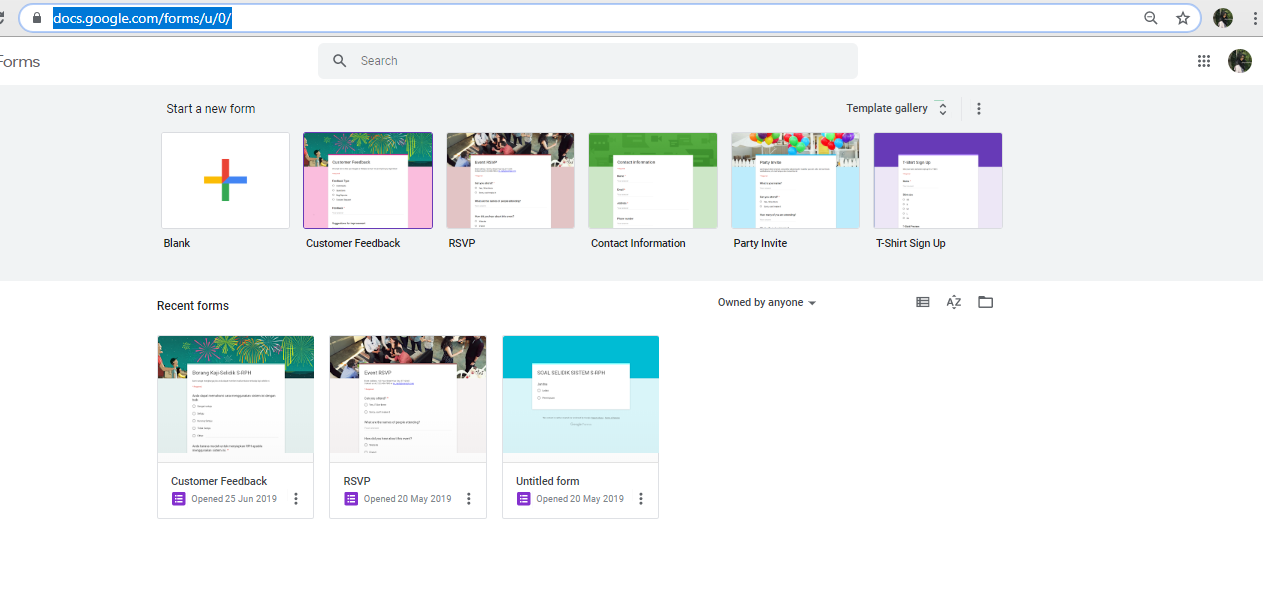The image size is (1263, 592).
Task: Open more options for Untitled form
Action: tap(641, 499)
